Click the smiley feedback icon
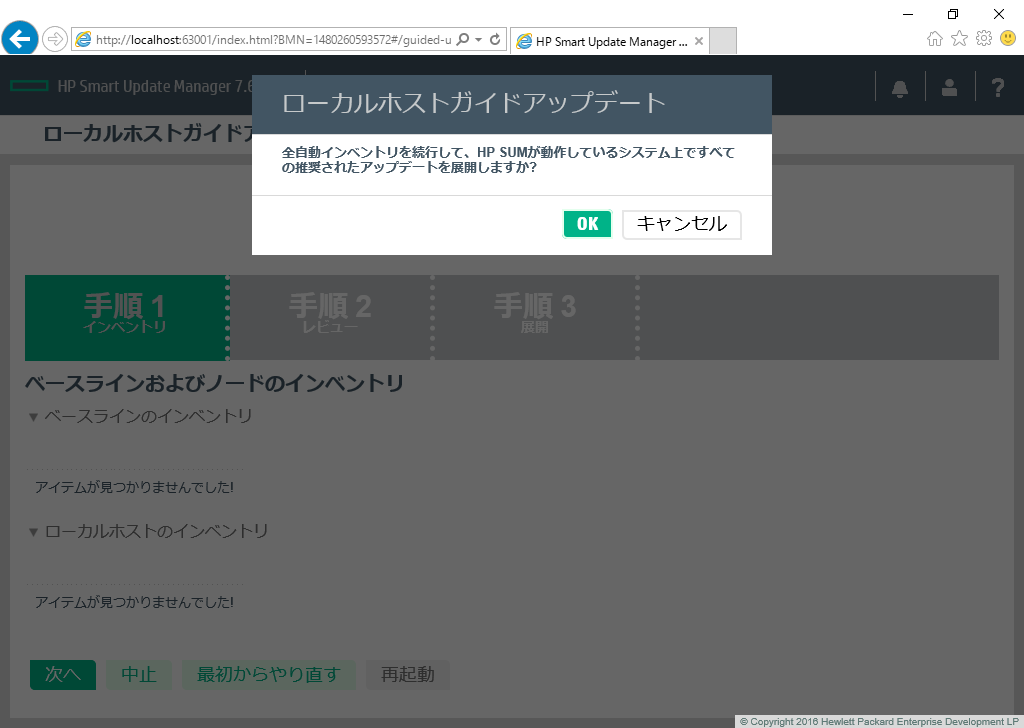 coord(1008,39)
